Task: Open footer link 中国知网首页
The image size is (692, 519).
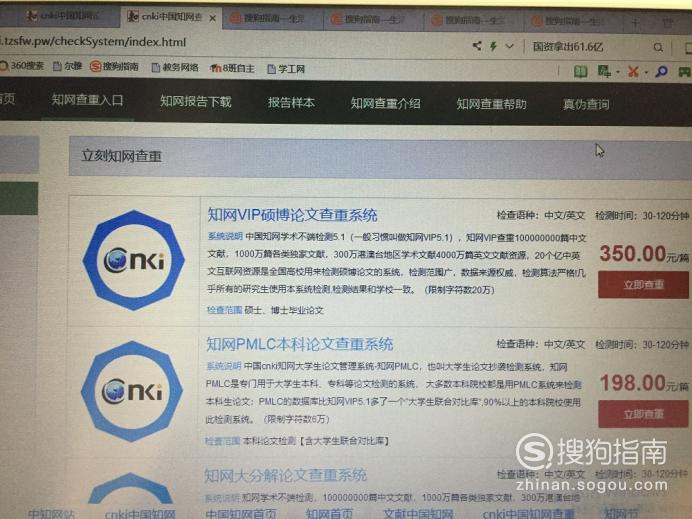Action: pyautogui.click(x=241, y=514)
